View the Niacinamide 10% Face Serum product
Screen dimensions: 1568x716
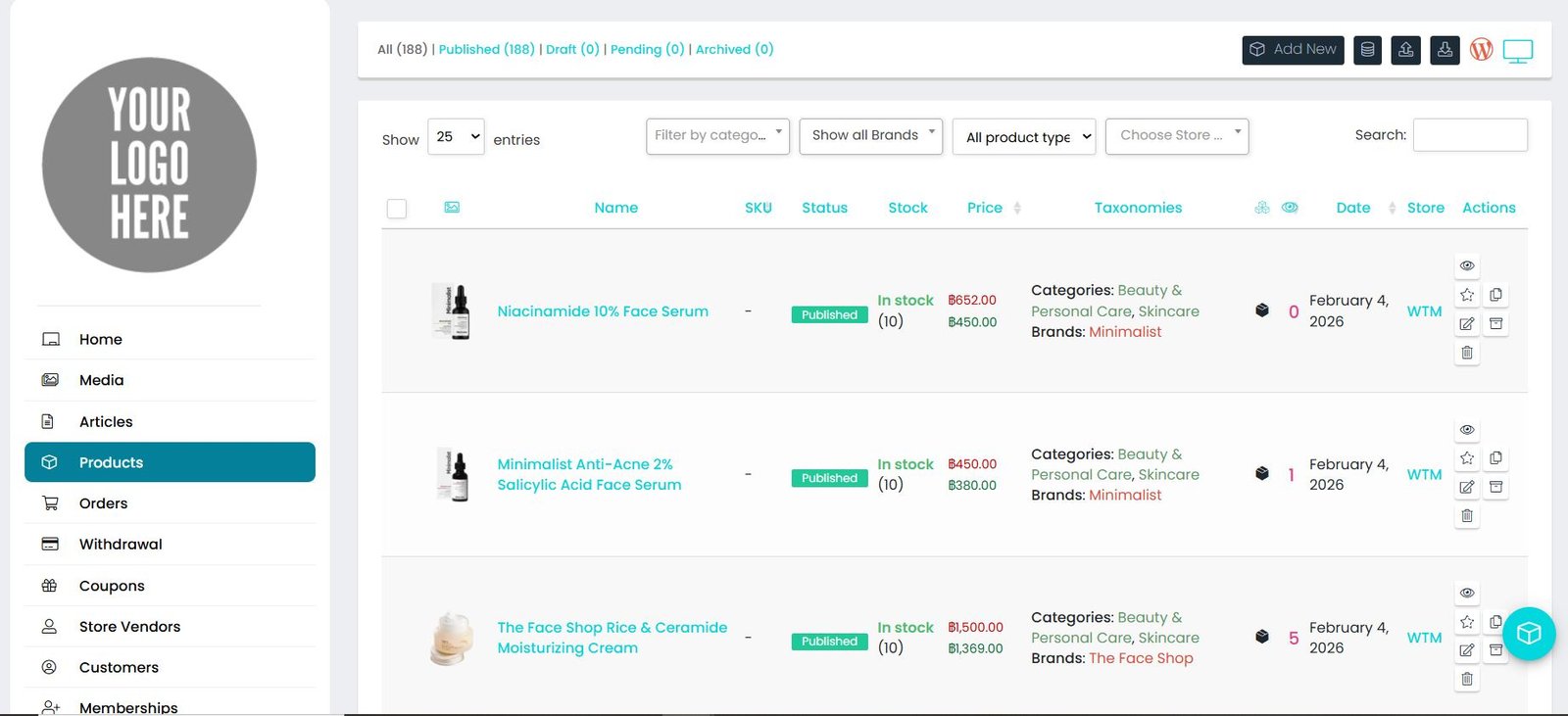pos(1466,265)
